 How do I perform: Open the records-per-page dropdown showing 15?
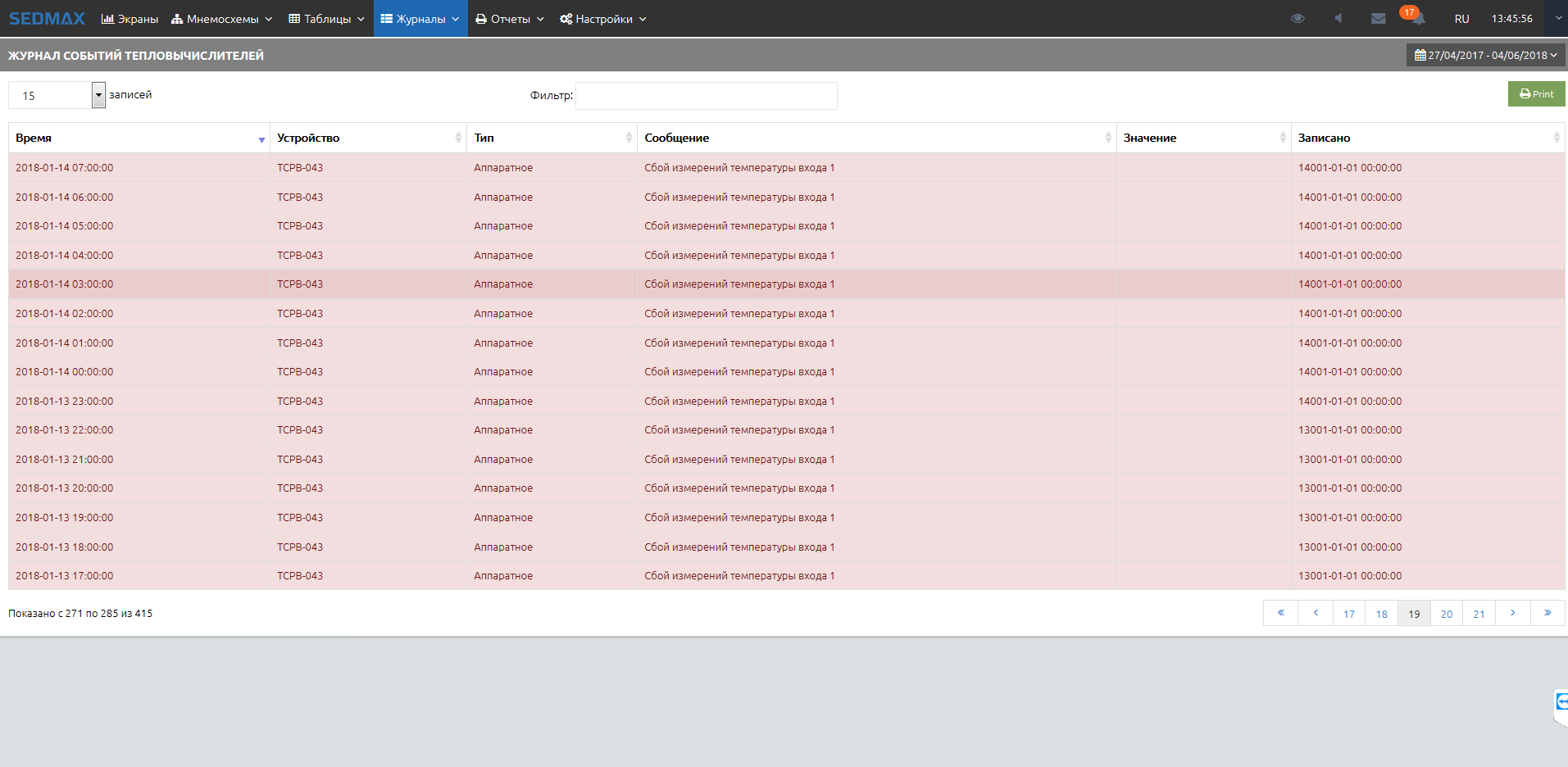click(x=98, y=95)
